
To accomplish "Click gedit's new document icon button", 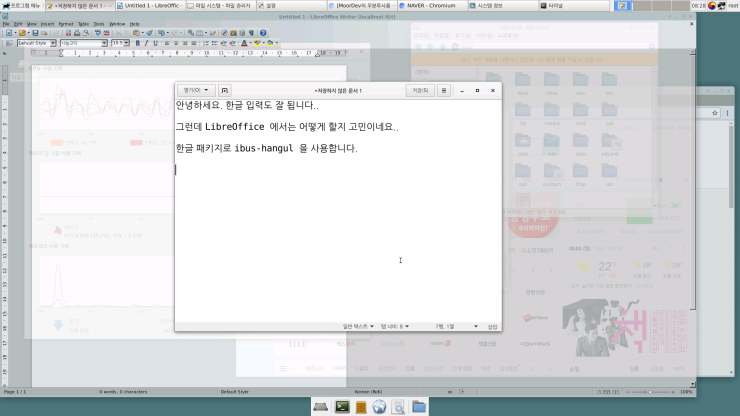I will tap(225, 90).
